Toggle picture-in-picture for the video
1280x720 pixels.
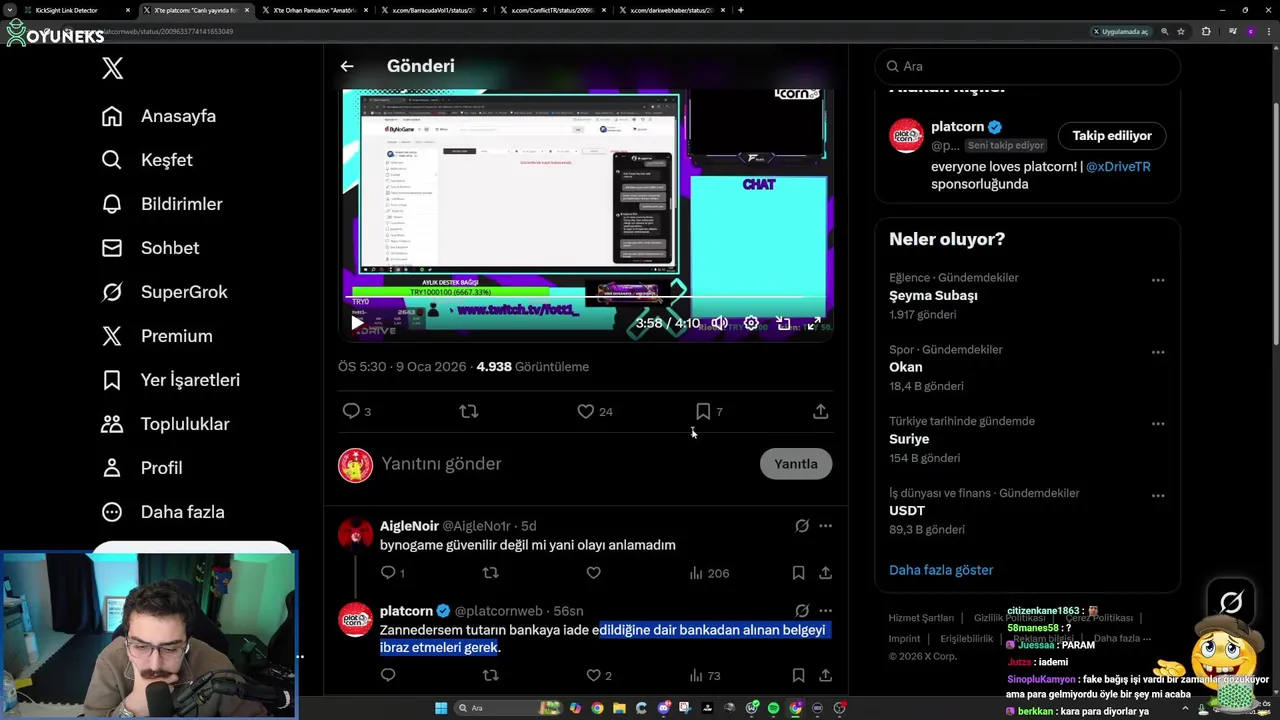[783, 323]
